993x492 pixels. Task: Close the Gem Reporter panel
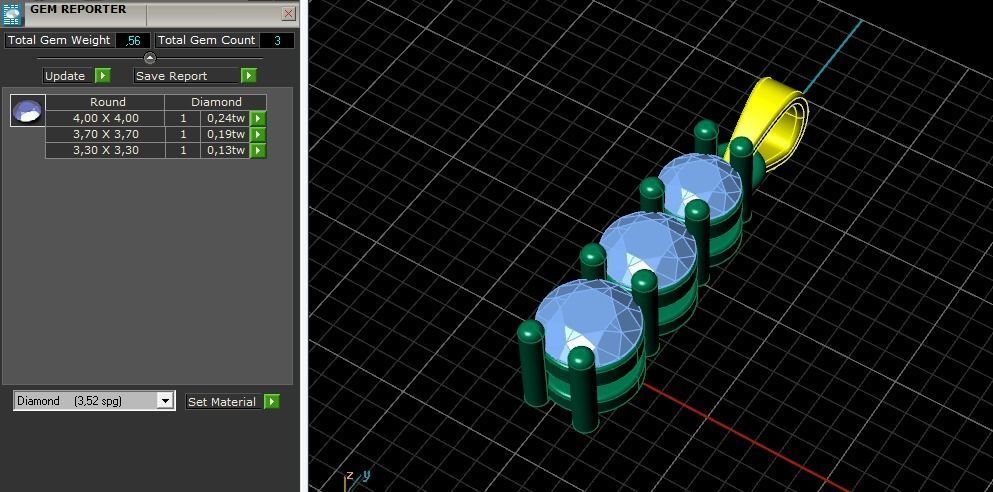[x=289, y=13]
